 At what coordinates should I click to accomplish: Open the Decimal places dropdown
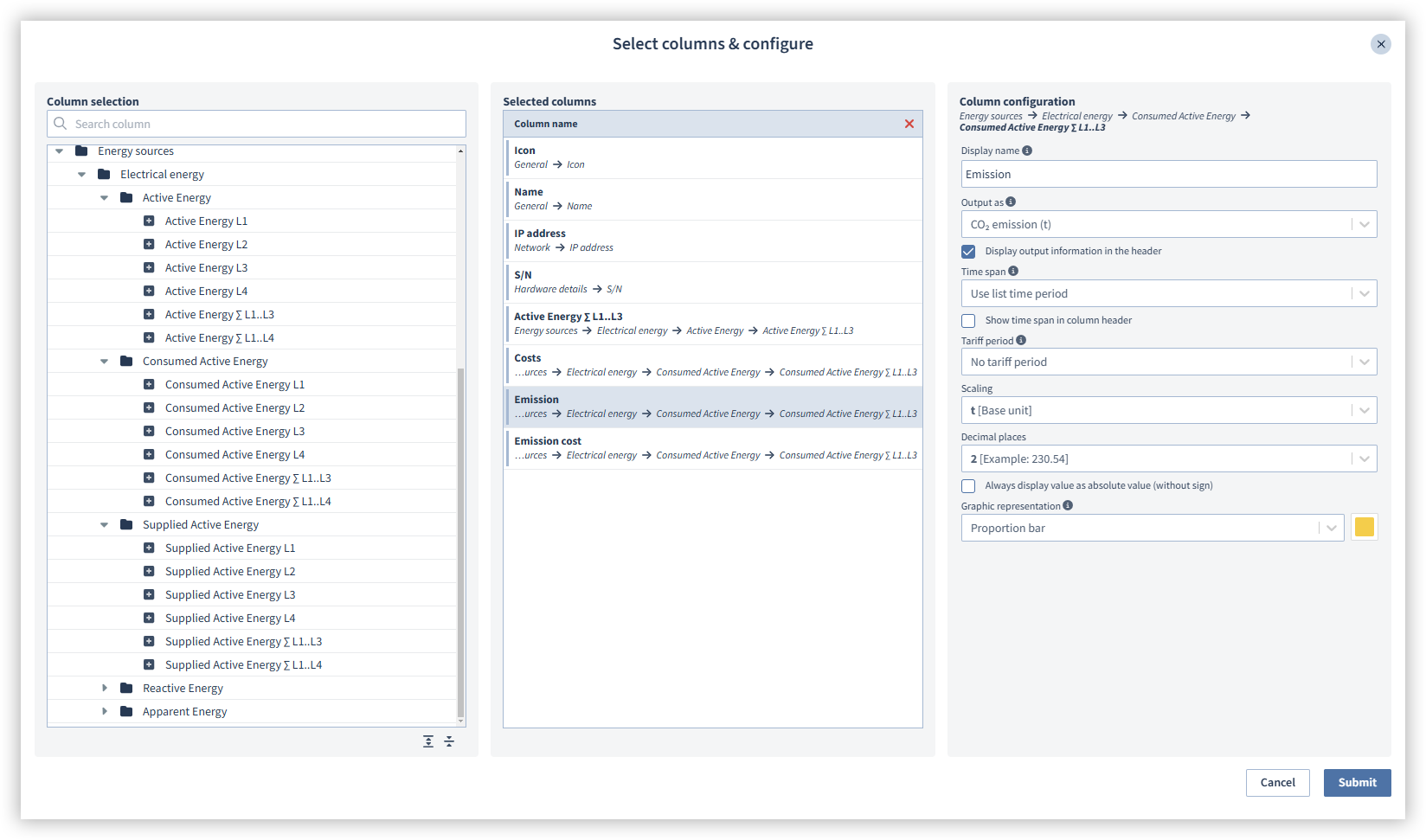click(x=1168, y=459)
